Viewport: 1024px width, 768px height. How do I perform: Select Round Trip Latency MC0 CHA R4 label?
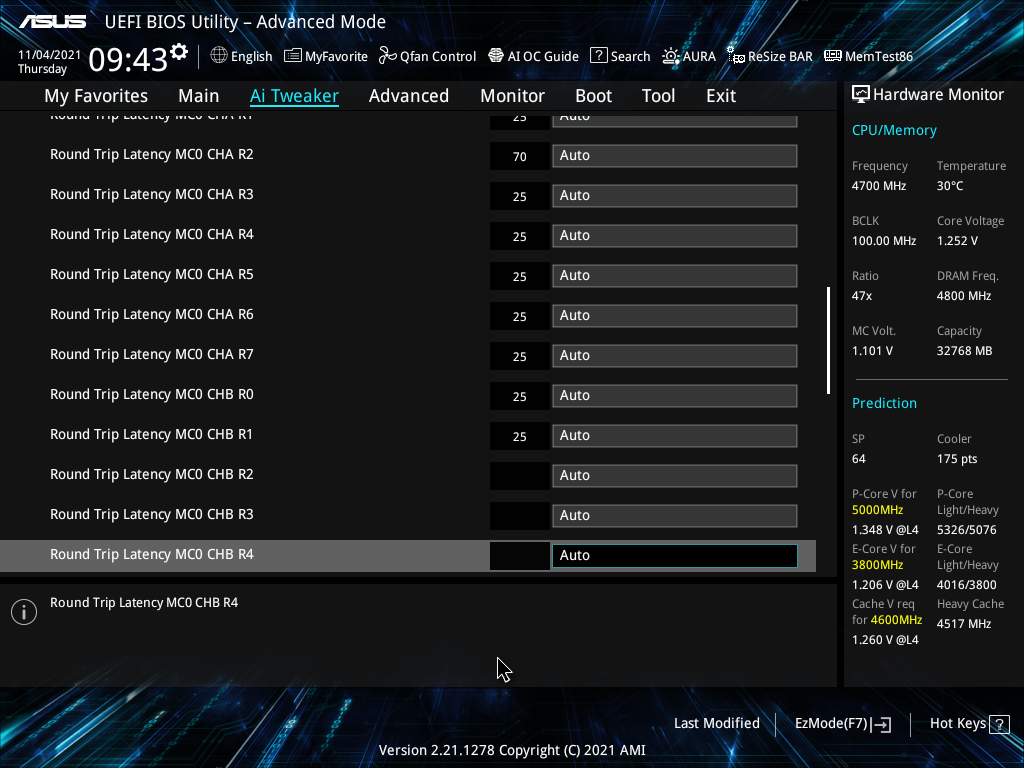coord(152,234)
